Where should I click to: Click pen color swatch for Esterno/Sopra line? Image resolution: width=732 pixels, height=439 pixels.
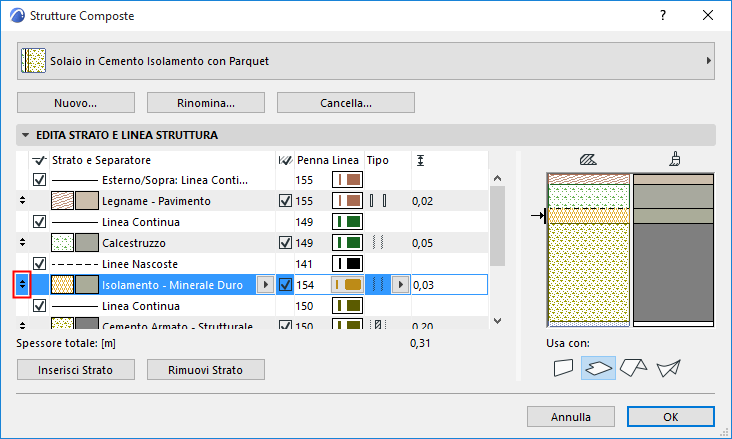click(x=347, y=180)
